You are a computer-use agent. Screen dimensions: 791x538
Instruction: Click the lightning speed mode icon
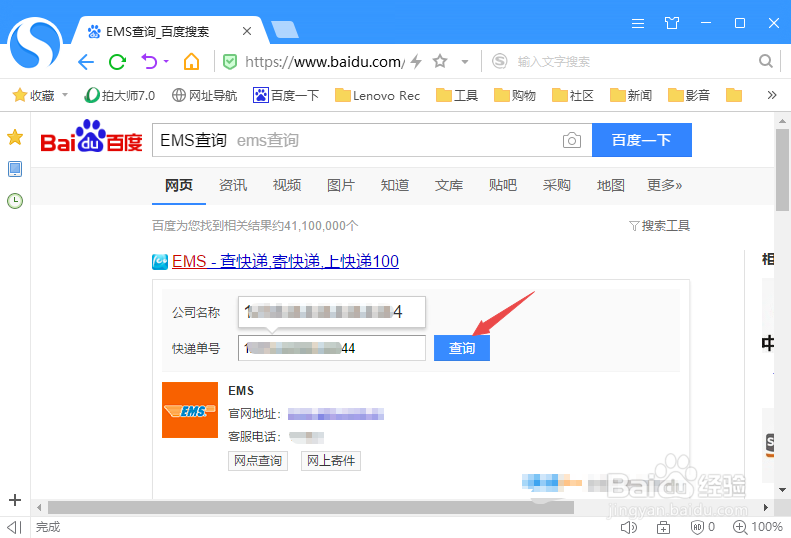click(416, 62)
